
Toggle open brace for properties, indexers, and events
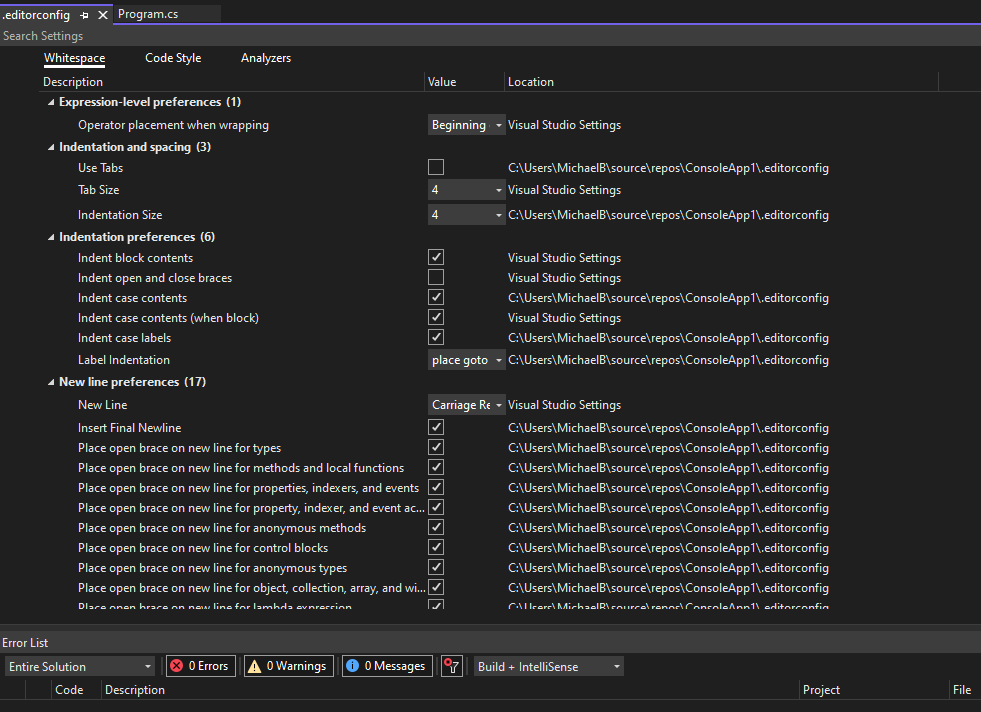(436, 487)
